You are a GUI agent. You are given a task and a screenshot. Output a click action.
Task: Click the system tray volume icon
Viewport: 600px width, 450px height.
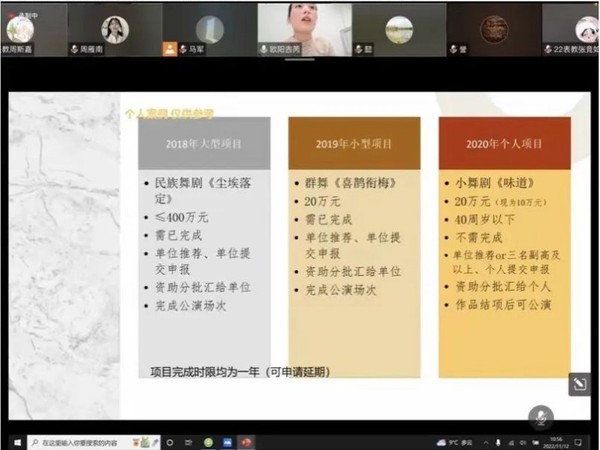(525, 441)
